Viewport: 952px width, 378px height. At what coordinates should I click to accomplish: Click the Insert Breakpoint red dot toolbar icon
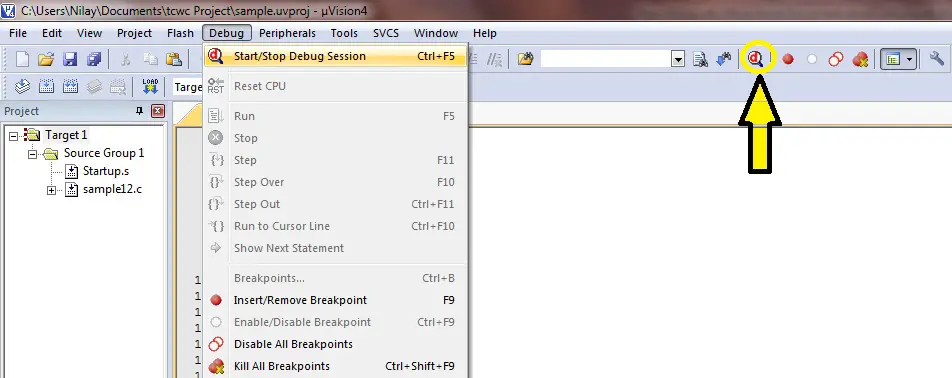[x=788, y=59]
